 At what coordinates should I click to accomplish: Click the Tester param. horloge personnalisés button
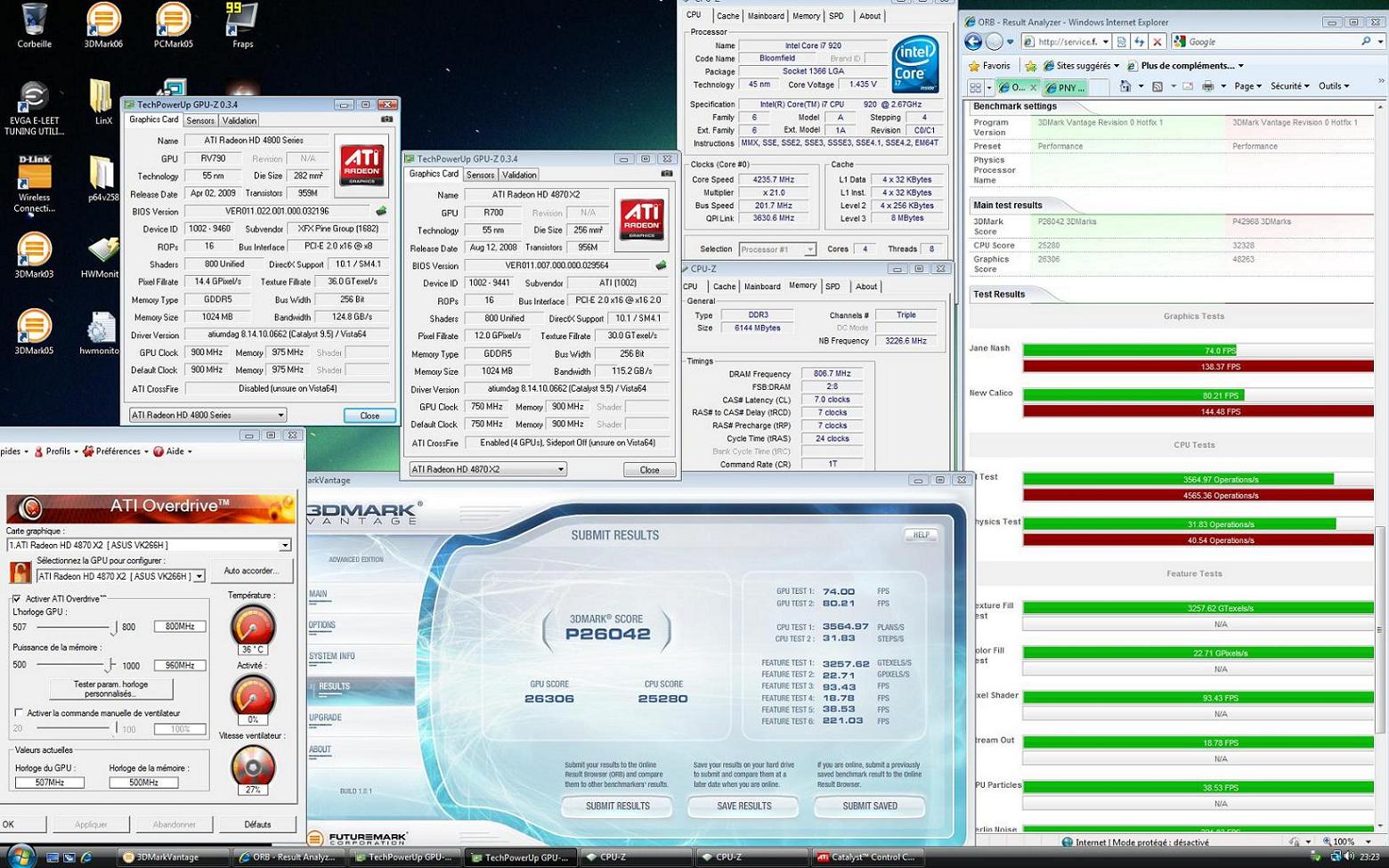point(110,689)
